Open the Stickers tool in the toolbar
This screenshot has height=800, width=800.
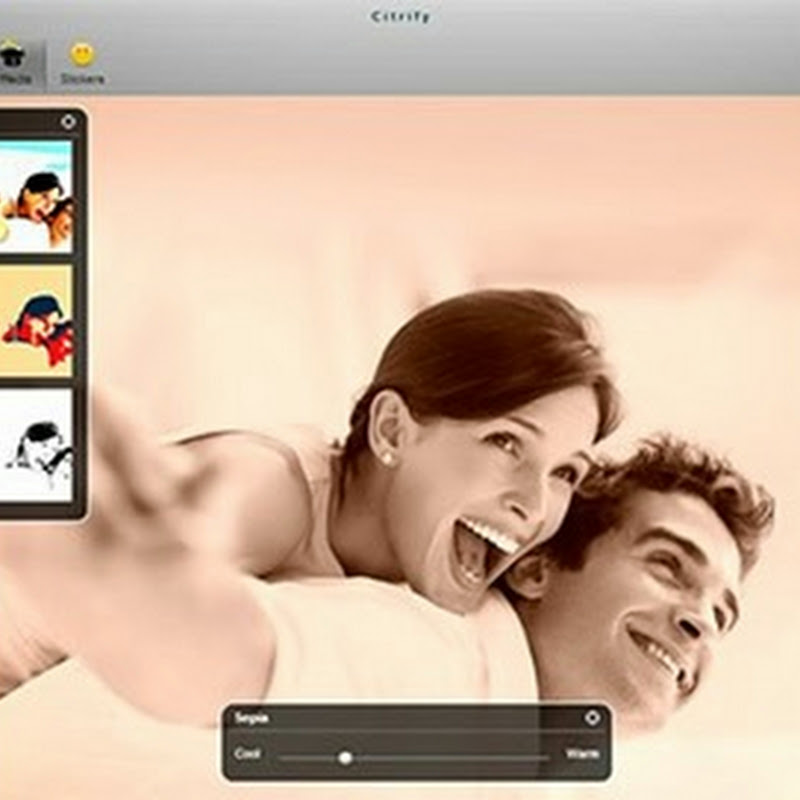click(82, 64)
